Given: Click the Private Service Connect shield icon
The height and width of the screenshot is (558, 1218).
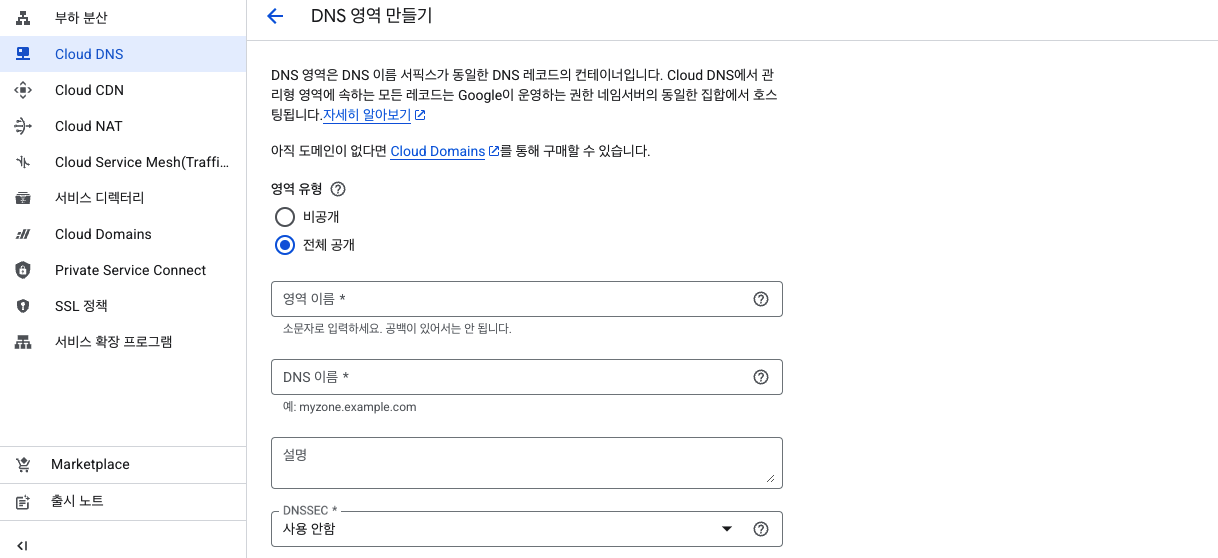Looking at the screenshot, I should [x=23, y=270].
